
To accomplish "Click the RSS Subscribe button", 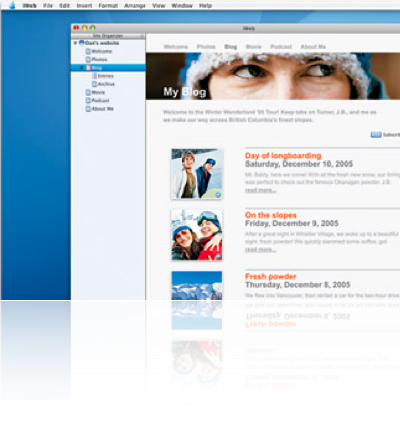I will click(x=385, y=135).
